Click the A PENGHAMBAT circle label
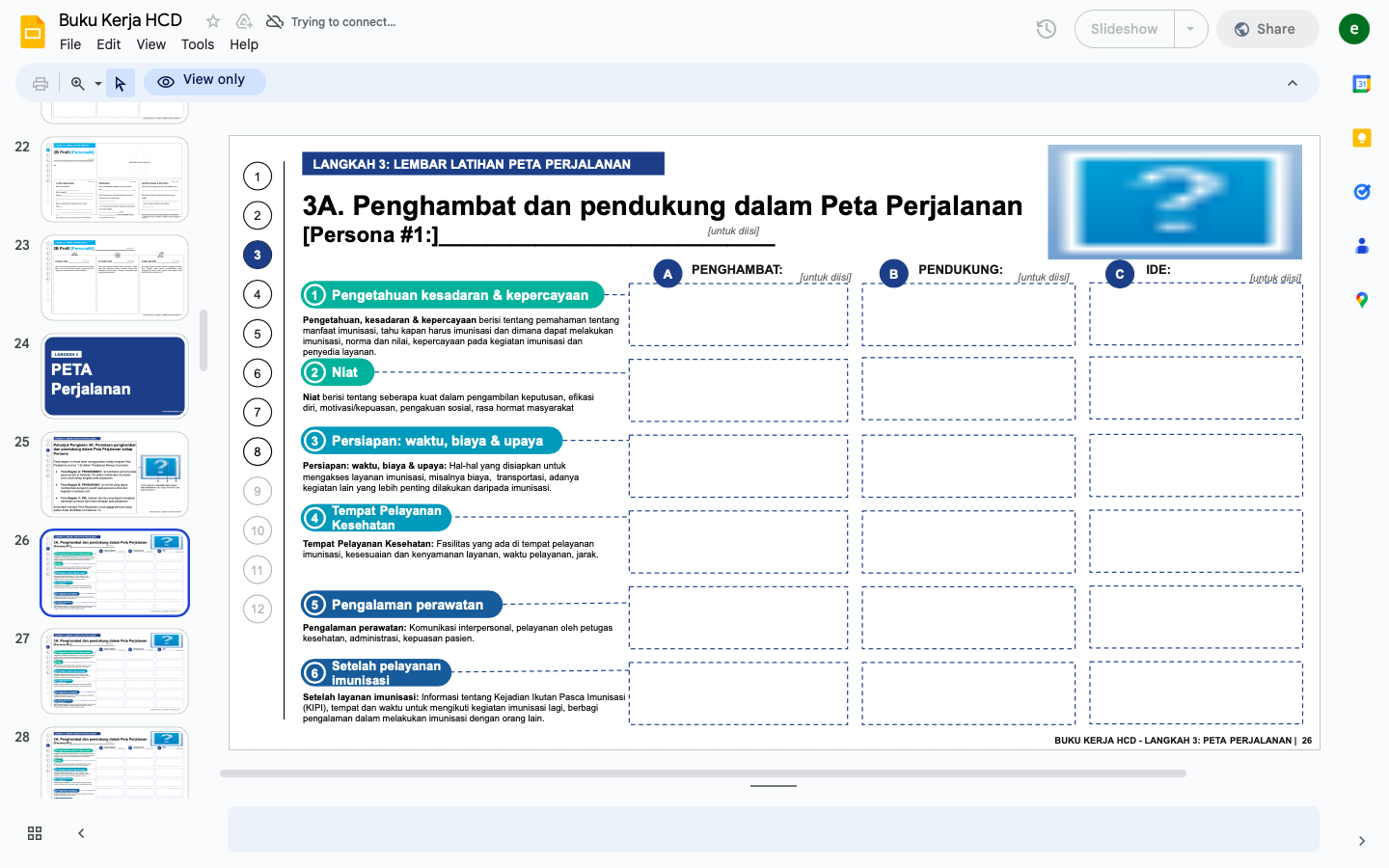This screenshot has height=868, width=1389. [667, 274]
